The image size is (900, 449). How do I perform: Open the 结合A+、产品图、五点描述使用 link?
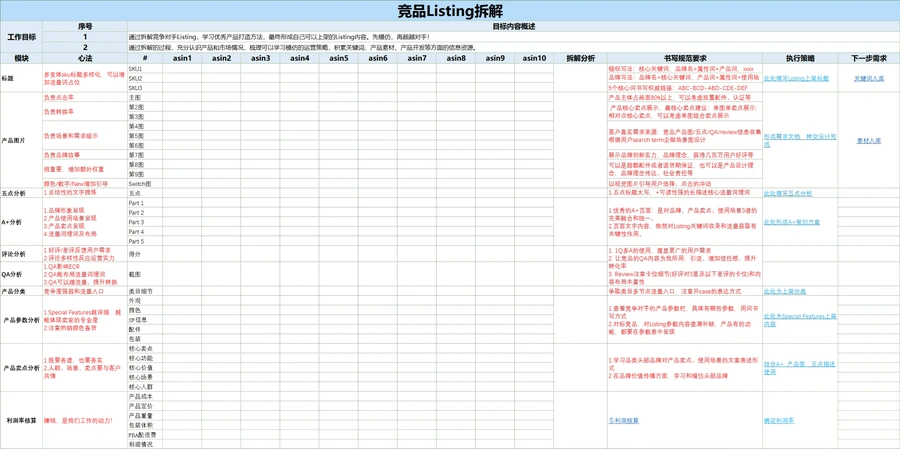(800, 367)
